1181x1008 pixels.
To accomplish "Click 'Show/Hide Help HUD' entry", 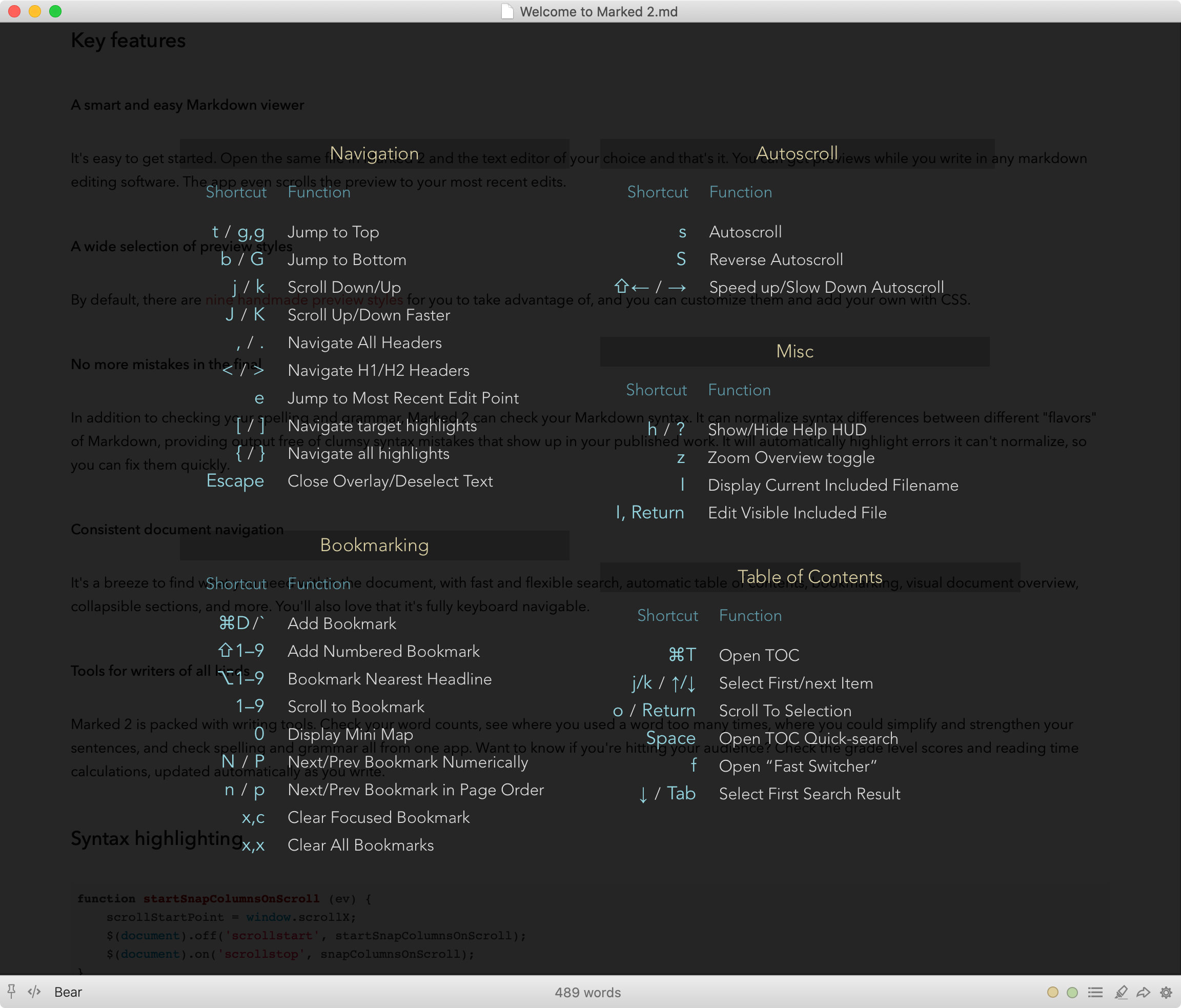I will pyautogui.click(x=787, y=430).
